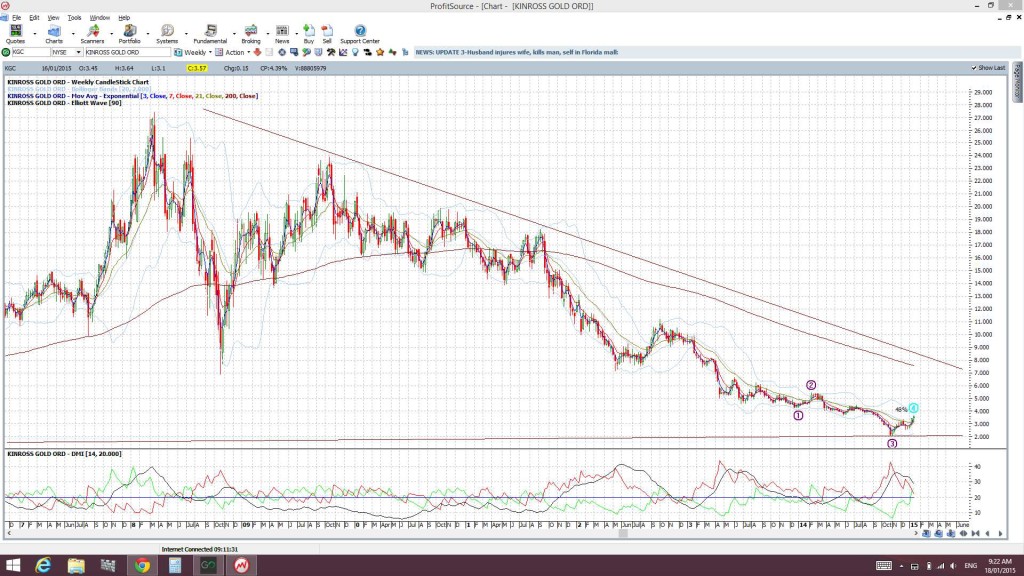
Task: Click the Weekly CandleStick Chart title label
Action: (x=78, y=82)
